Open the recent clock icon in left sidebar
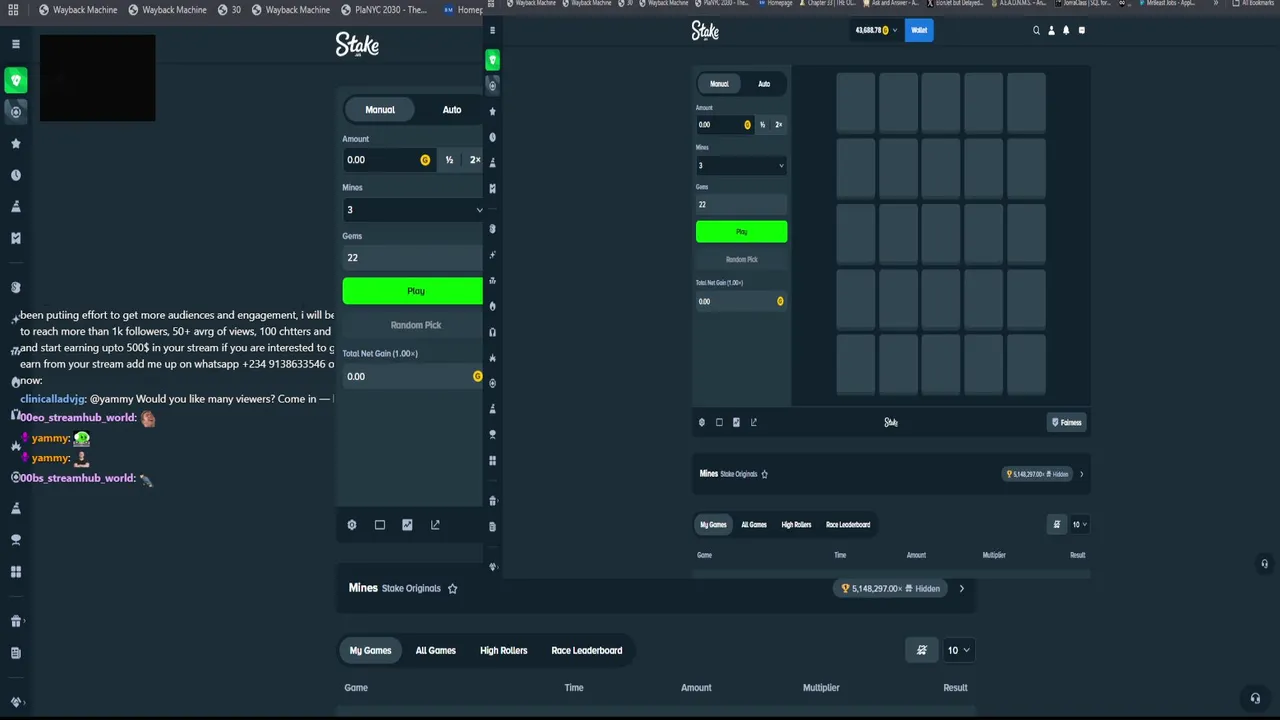Image resolution: width=1280 pixels, height=720 pixels. [15, 175]
